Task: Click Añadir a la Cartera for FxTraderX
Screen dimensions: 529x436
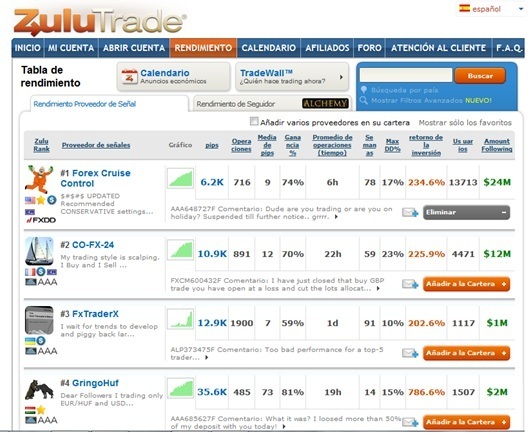Action: (466, 353)
